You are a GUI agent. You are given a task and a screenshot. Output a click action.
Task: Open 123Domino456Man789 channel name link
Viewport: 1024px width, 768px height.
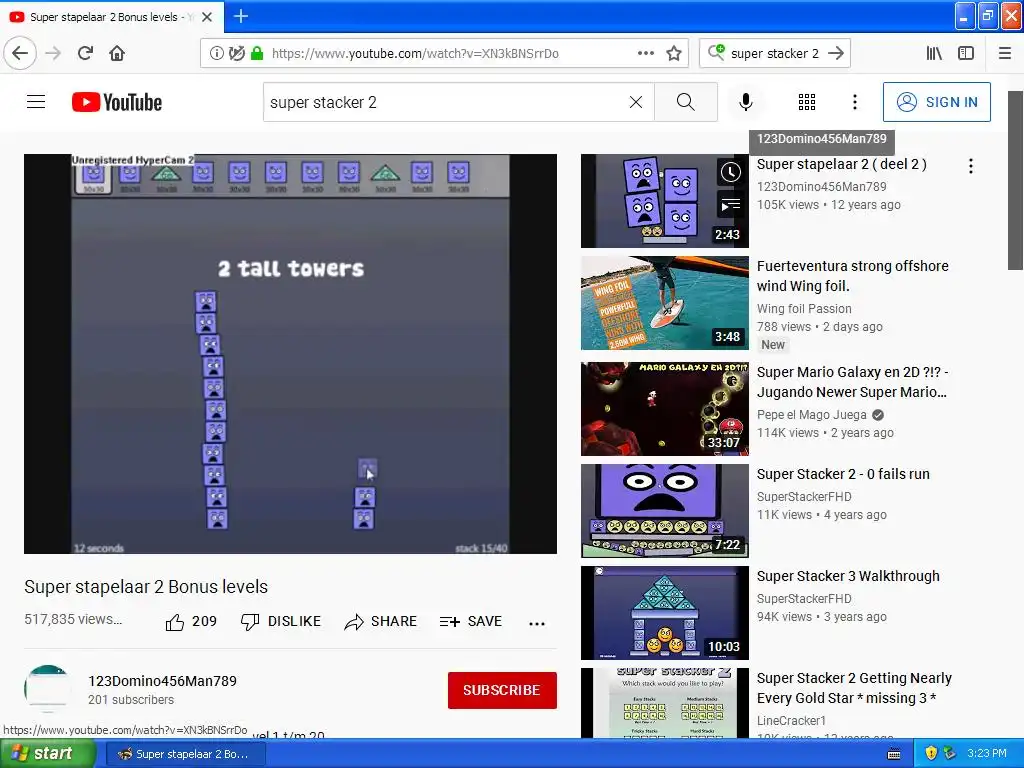pos(163,681)
